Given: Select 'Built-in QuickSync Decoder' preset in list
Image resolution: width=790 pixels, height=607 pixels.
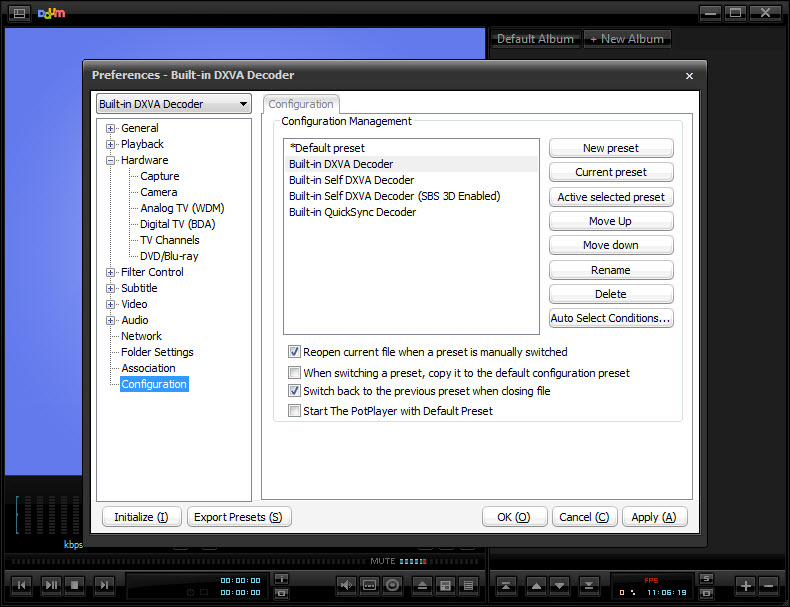Looking at the screenshot, I should (x=411, y=212).
